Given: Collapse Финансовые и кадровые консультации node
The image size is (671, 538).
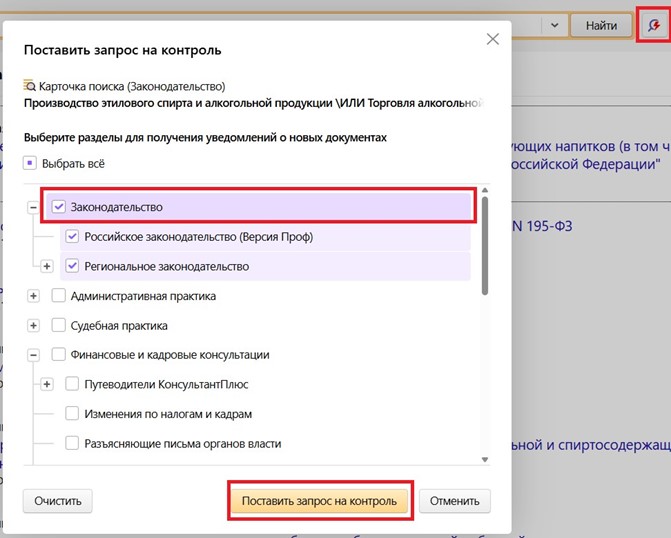Looking at the screenshot, I should pos(33,354).
